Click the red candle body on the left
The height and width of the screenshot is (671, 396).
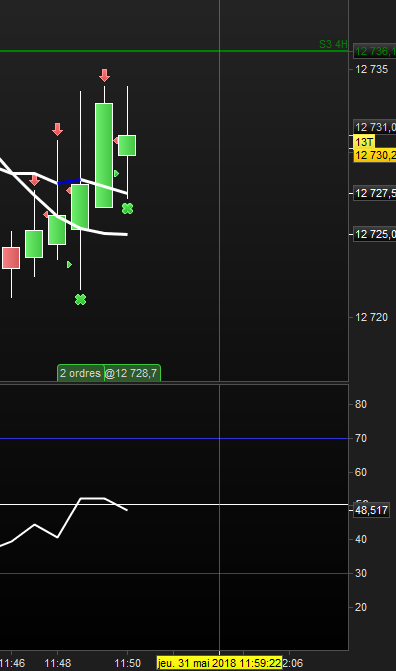point(11,258)
